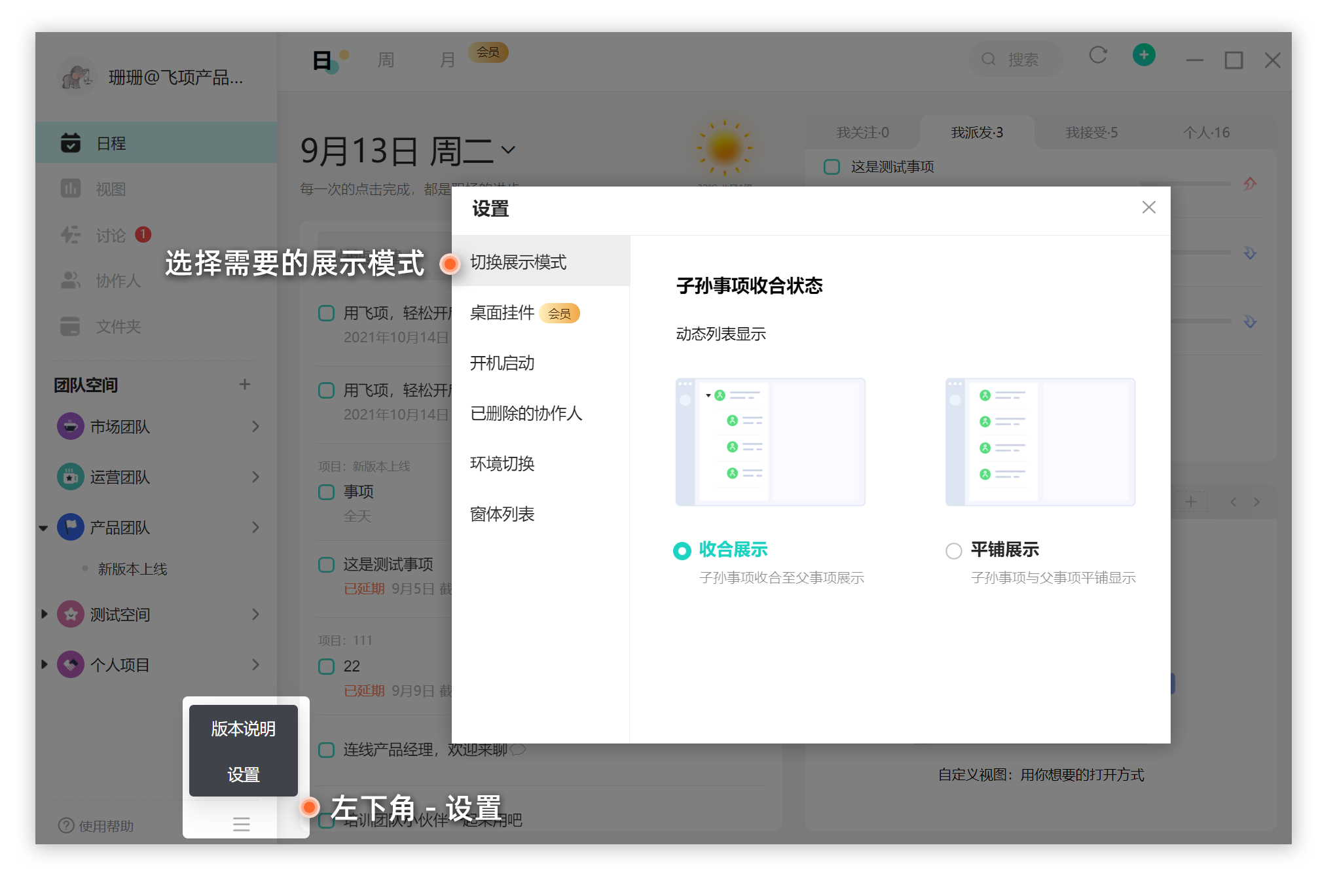
Task: Click 版本说明 in popup menu
Action: [243, 728]
